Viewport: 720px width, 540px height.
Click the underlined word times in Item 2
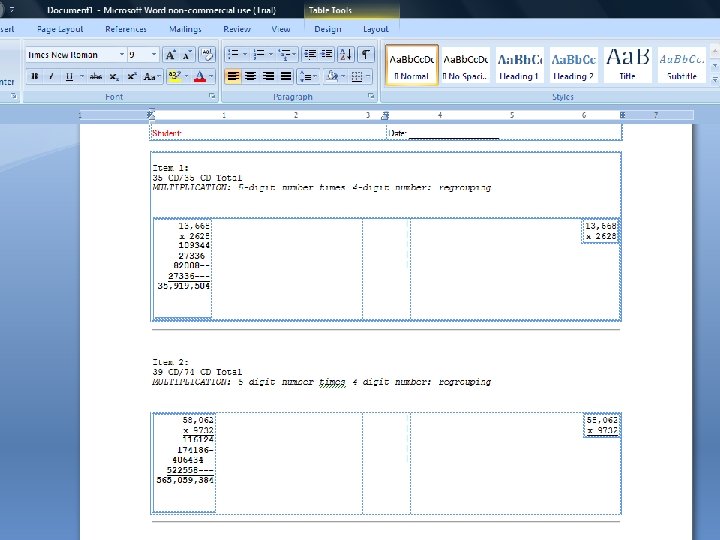[x=332, y=382]
